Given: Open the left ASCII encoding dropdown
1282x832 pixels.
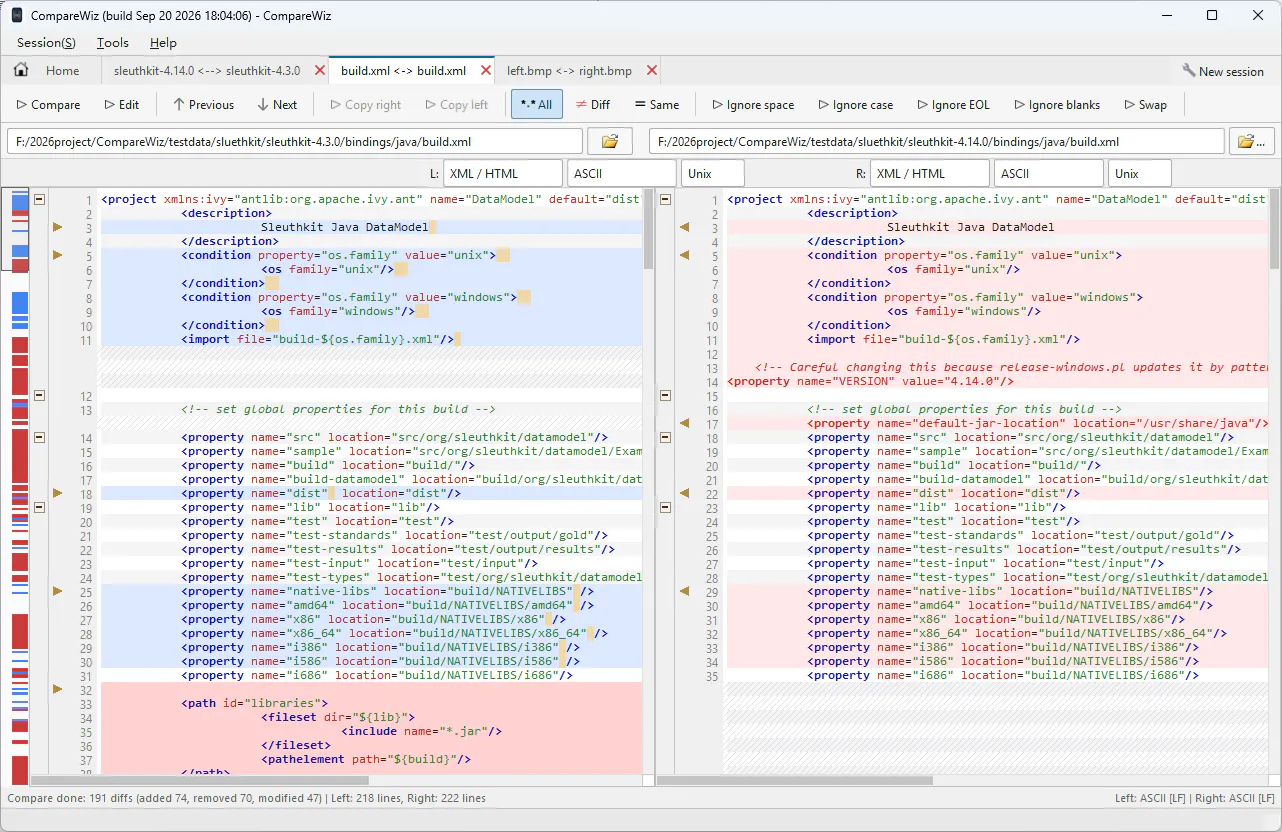Looking at the screenshot, I should pyautogui.click(x=622, y=173).
